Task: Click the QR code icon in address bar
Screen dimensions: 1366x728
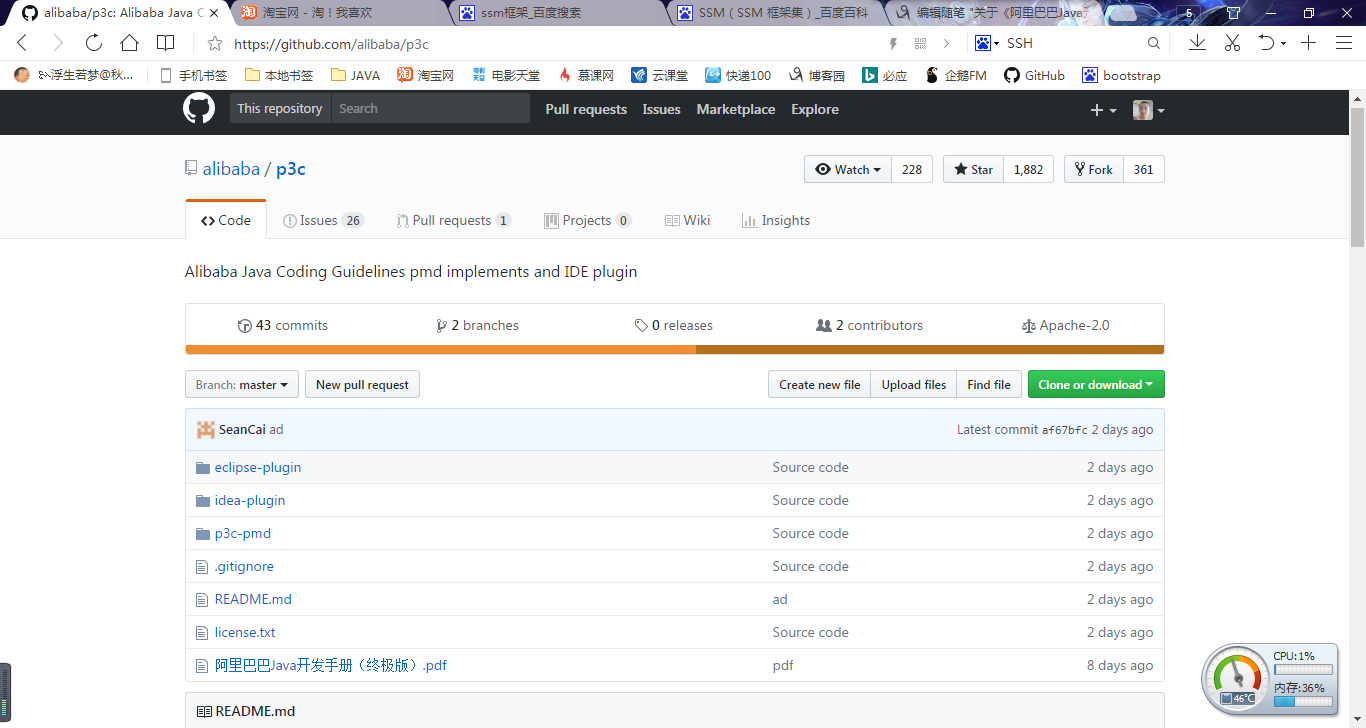Action: click(x=921, y=43)
